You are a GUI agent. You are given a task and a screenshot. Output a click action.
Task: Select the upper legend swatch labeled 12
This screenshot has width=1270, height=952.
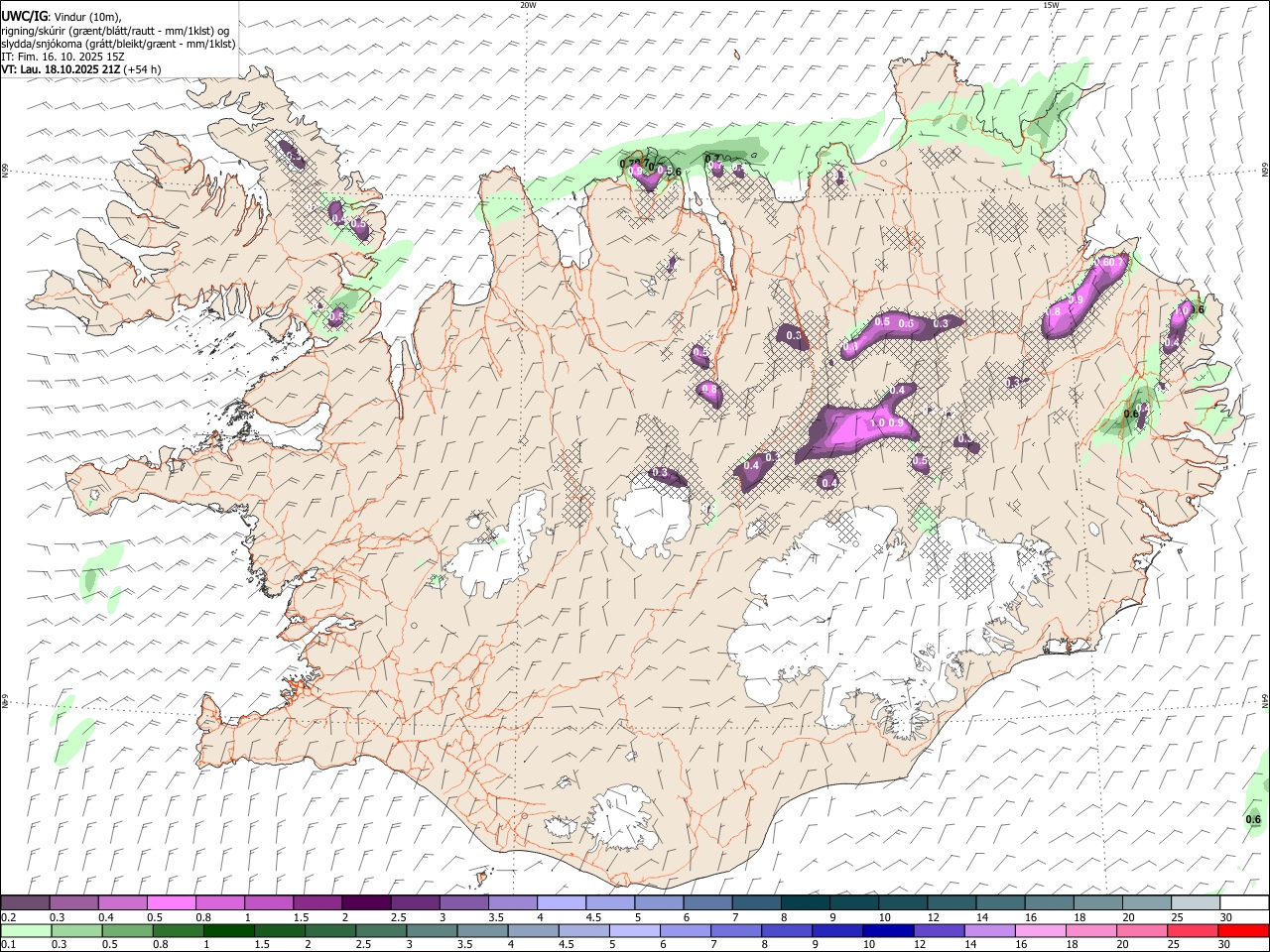(951, 903)
